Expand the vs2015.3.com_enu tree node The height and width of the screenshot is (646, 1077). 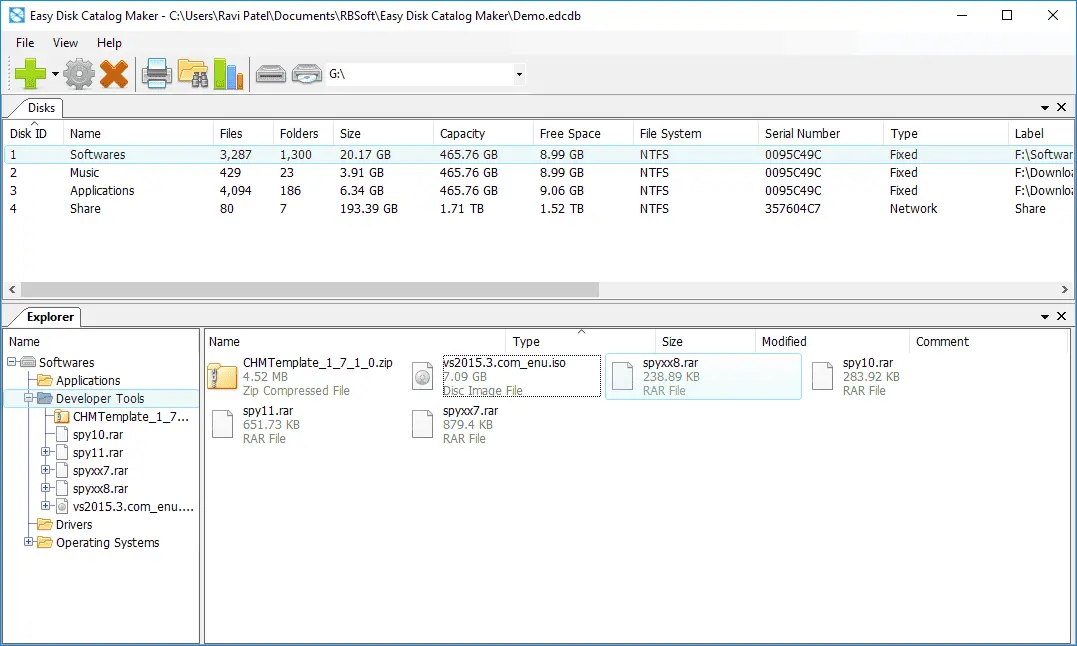coord(45,505)
